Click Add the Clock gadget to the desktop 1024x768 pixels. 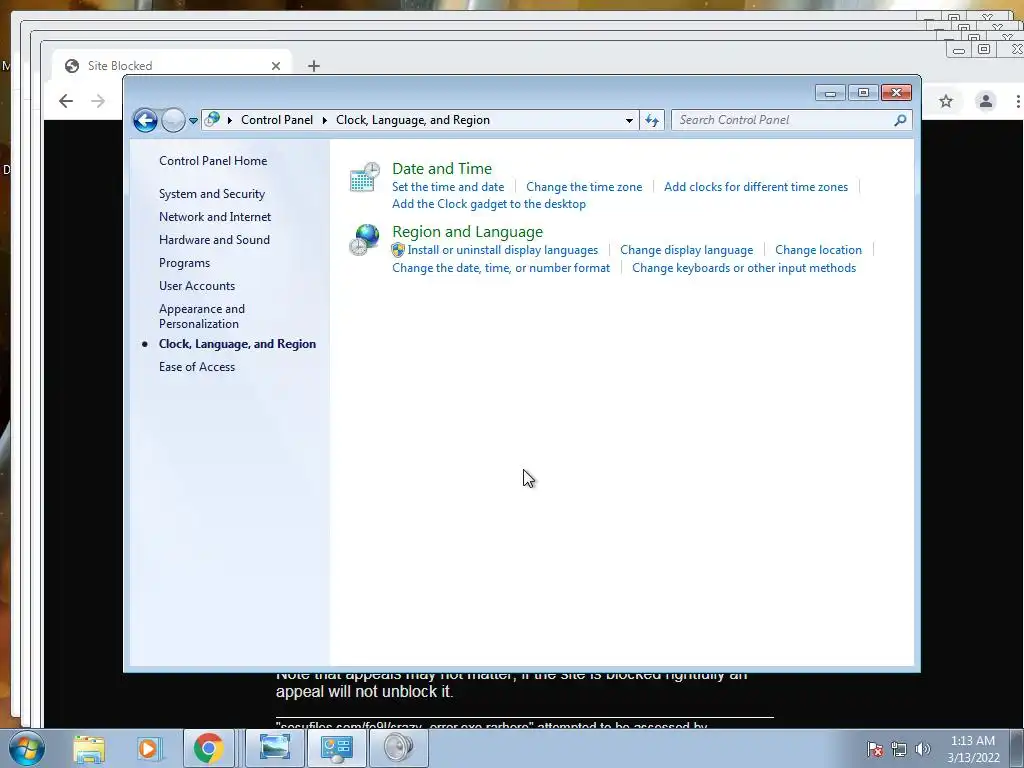pyautogui.click(x=488, y=204)
